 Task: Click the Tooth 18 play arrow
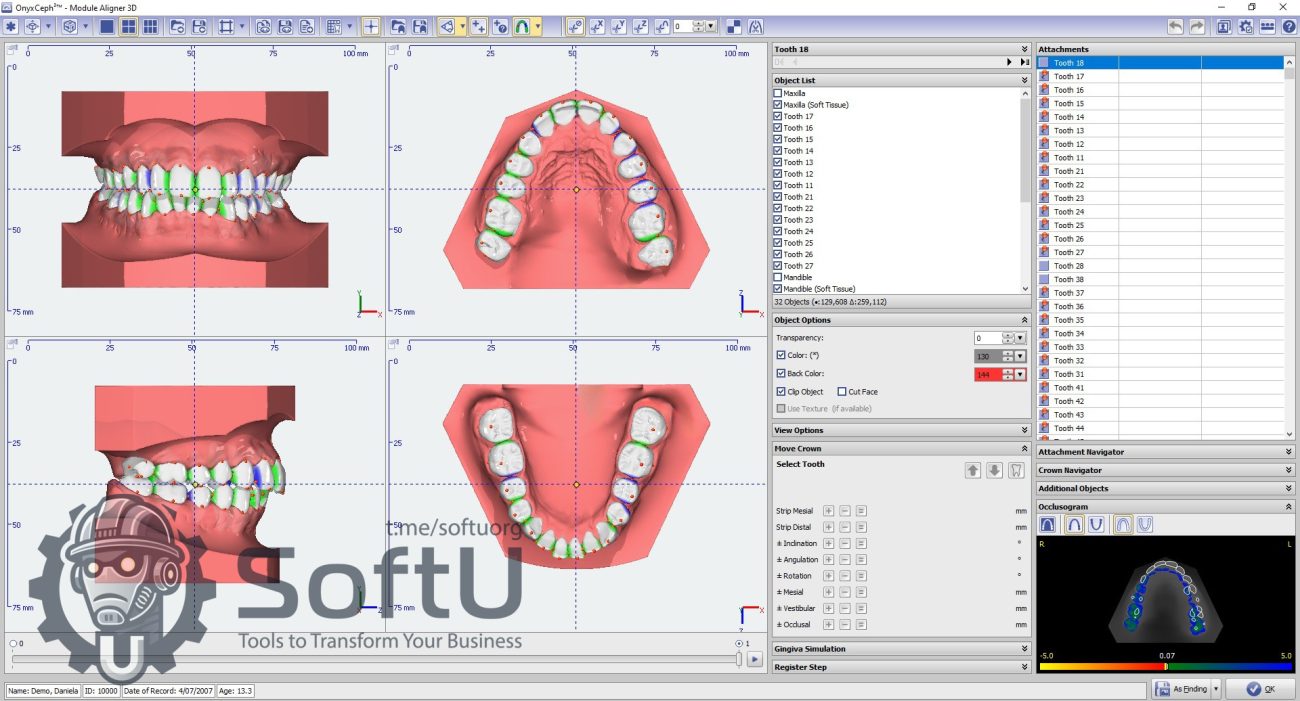tap(1009, 62)
